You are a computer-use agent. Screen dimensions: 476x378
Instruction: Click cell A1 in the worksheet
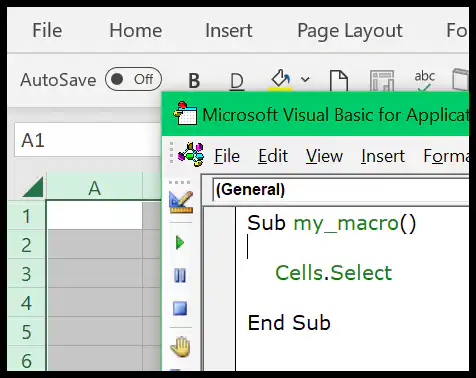point(95,215)
